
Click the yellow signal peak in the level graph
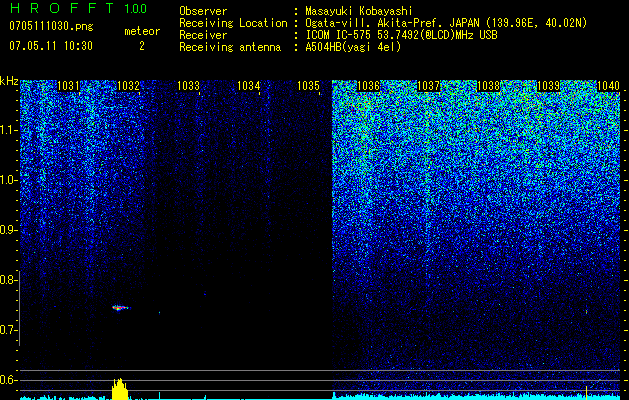click(120, 389)
